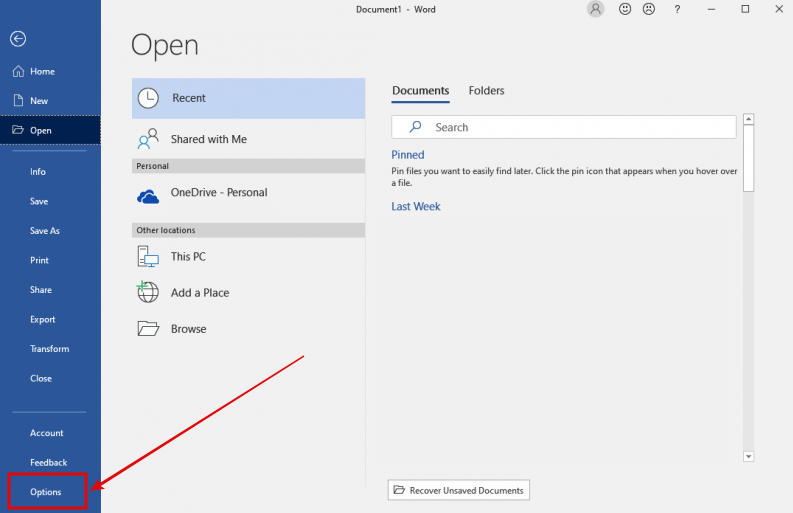Screen dimensions: 793x513
Task: Click the New label in sidebar
Action: coord(39,101)
